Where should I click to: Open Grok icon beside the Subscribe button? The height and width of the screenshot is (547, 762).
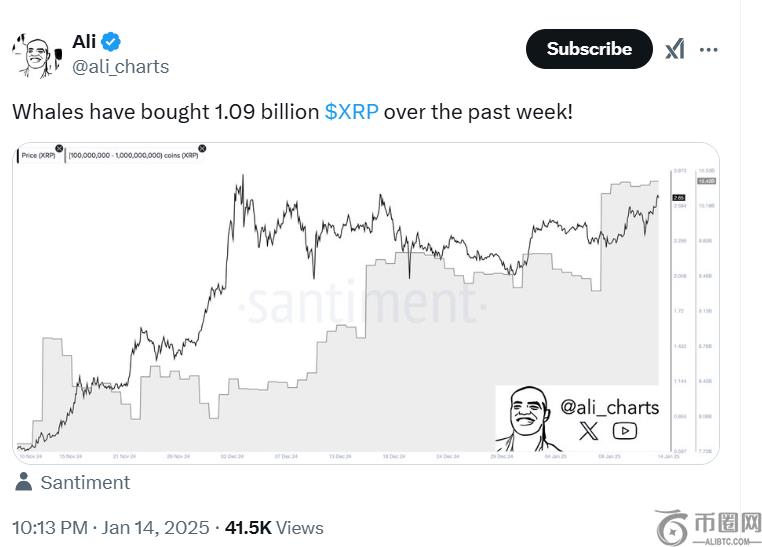pos(675,49)
